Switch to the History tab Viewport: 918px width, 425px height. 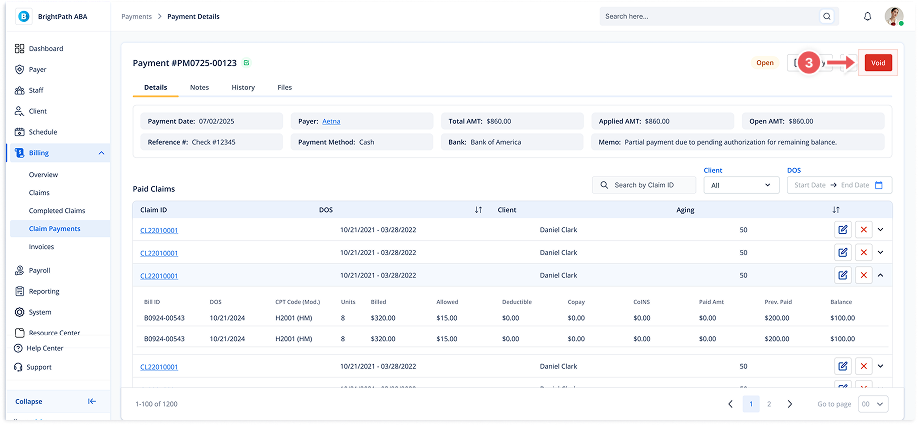click(x=243, y=87)
